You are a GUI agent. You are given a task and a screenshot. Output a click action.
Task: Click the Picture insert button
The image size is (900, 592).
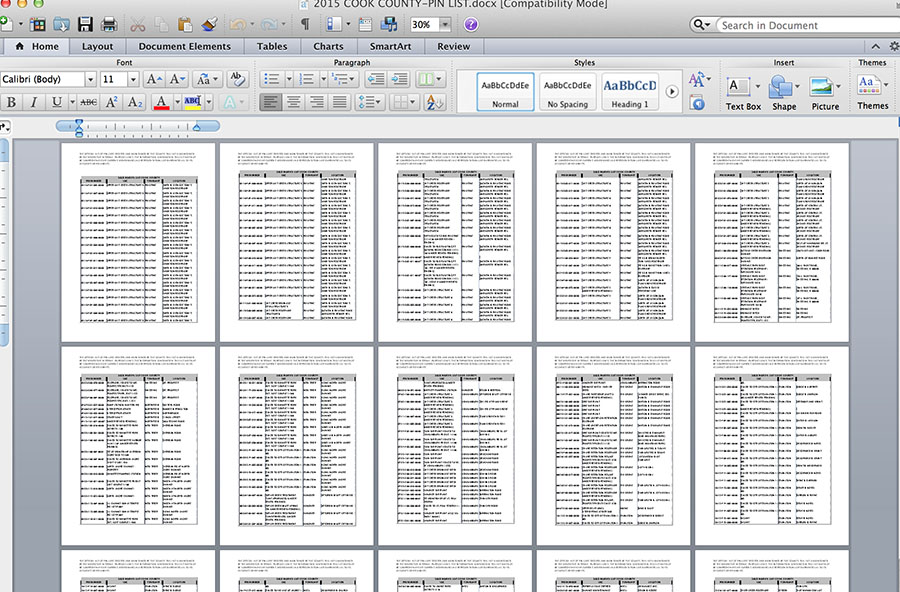825,93
